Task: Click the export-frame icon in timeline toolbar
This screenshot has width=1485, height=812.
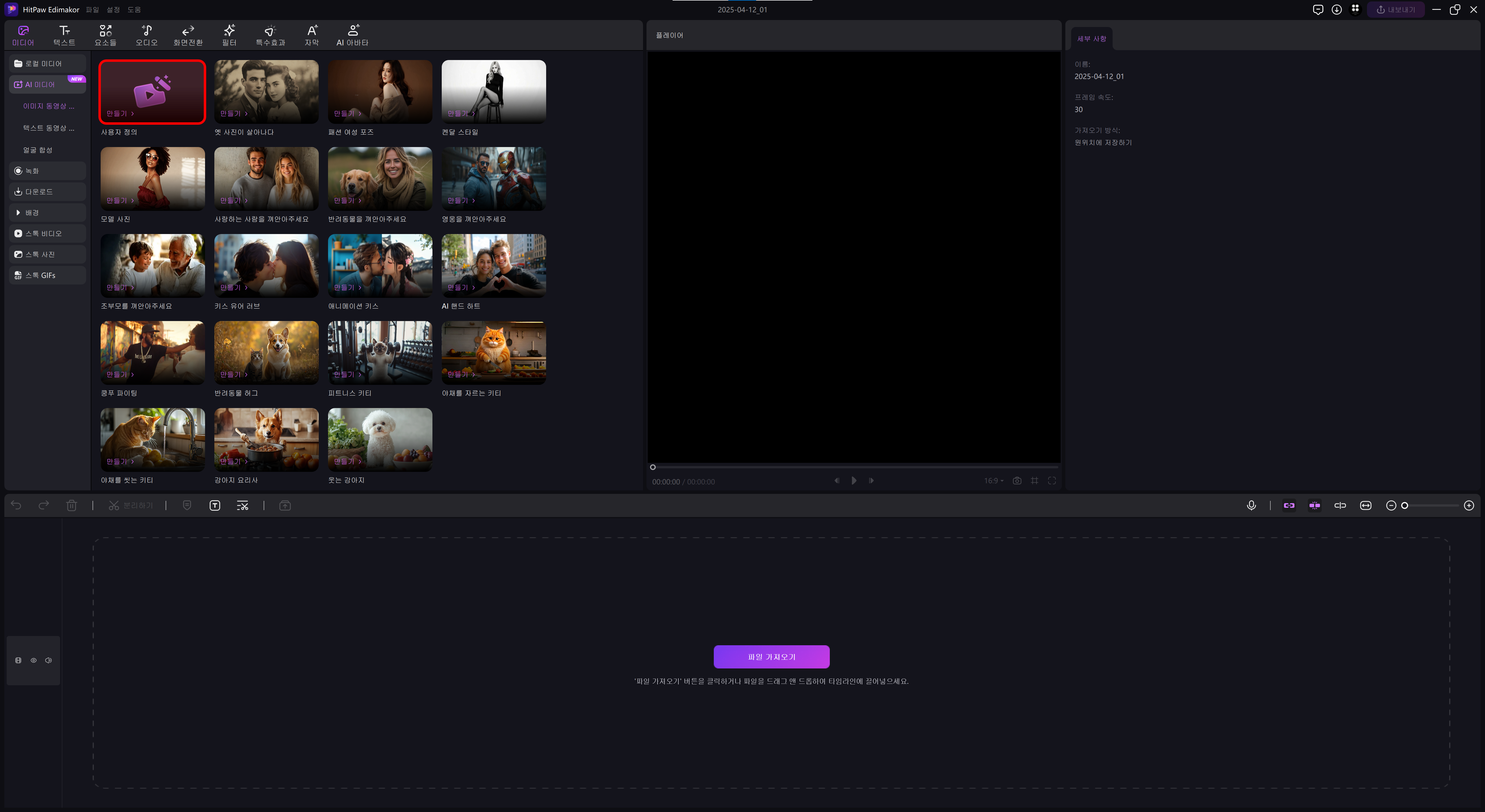Action: click(x=285, y=505)
